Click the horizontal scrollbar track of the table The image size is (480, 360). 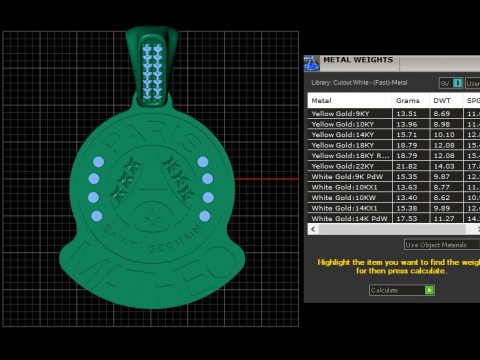coord(392,229)
